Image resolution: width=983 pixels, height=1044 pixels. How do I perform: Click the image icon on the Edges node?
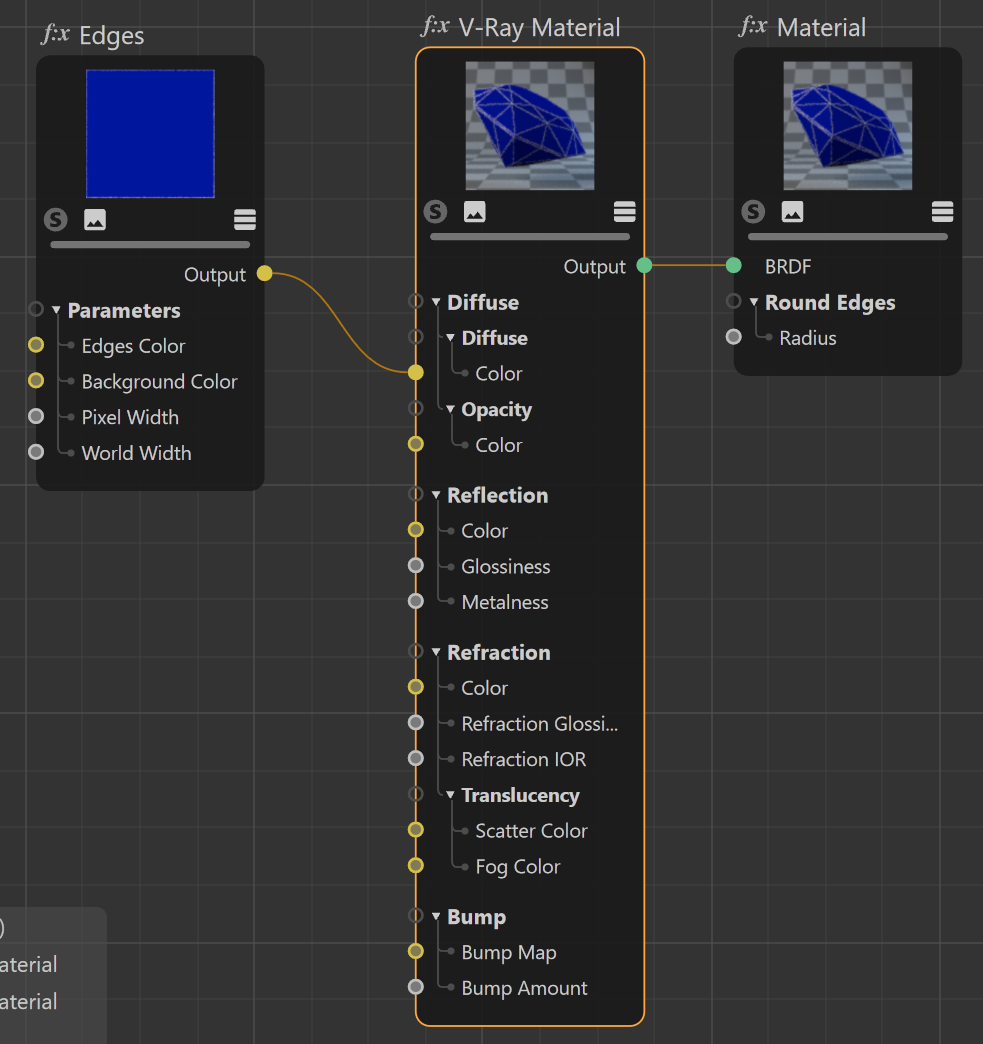95,220
